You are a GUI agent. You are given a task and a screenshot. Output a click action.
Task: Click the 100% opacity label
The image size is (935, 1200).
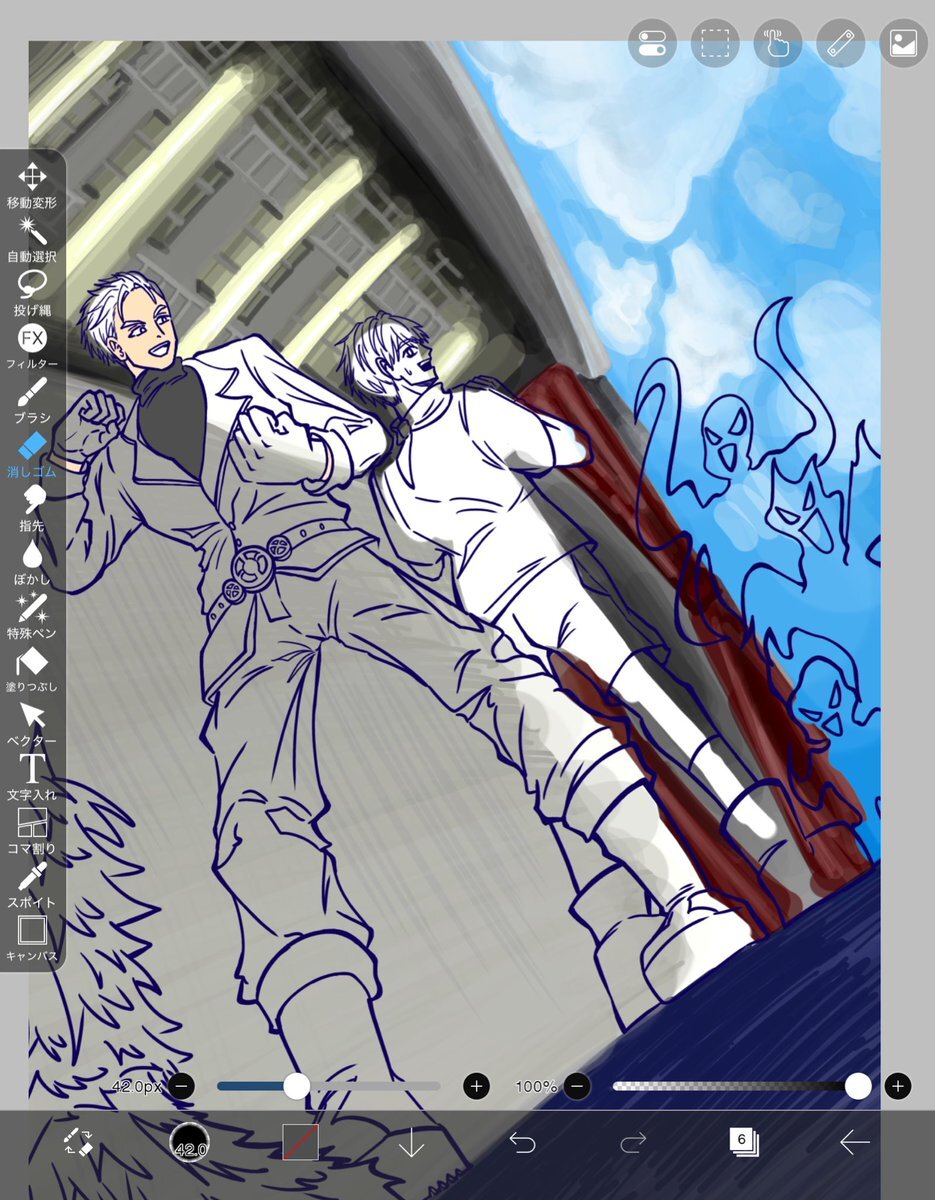click(x=536, y=1086)
